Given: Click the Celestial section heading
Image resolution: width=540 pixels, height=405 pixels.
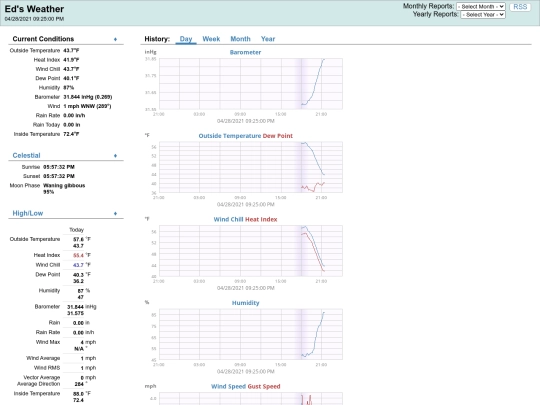Looking at the screenshot, I should [x=27, y=155].
